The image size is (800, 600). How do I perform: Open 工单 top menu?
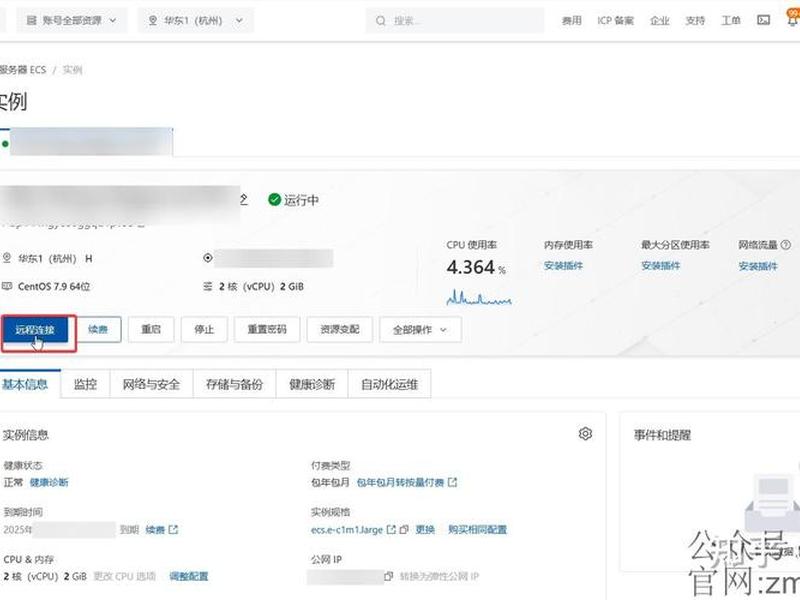pyautogui.click(x=731, y=20)
